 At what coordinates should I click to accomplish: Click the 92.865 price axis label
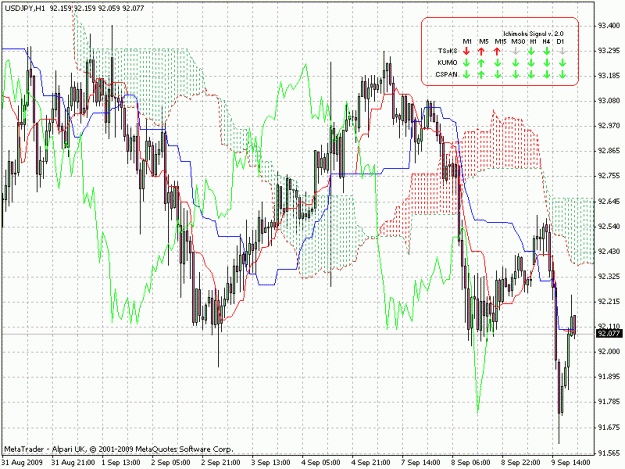(x=609, y=151)
